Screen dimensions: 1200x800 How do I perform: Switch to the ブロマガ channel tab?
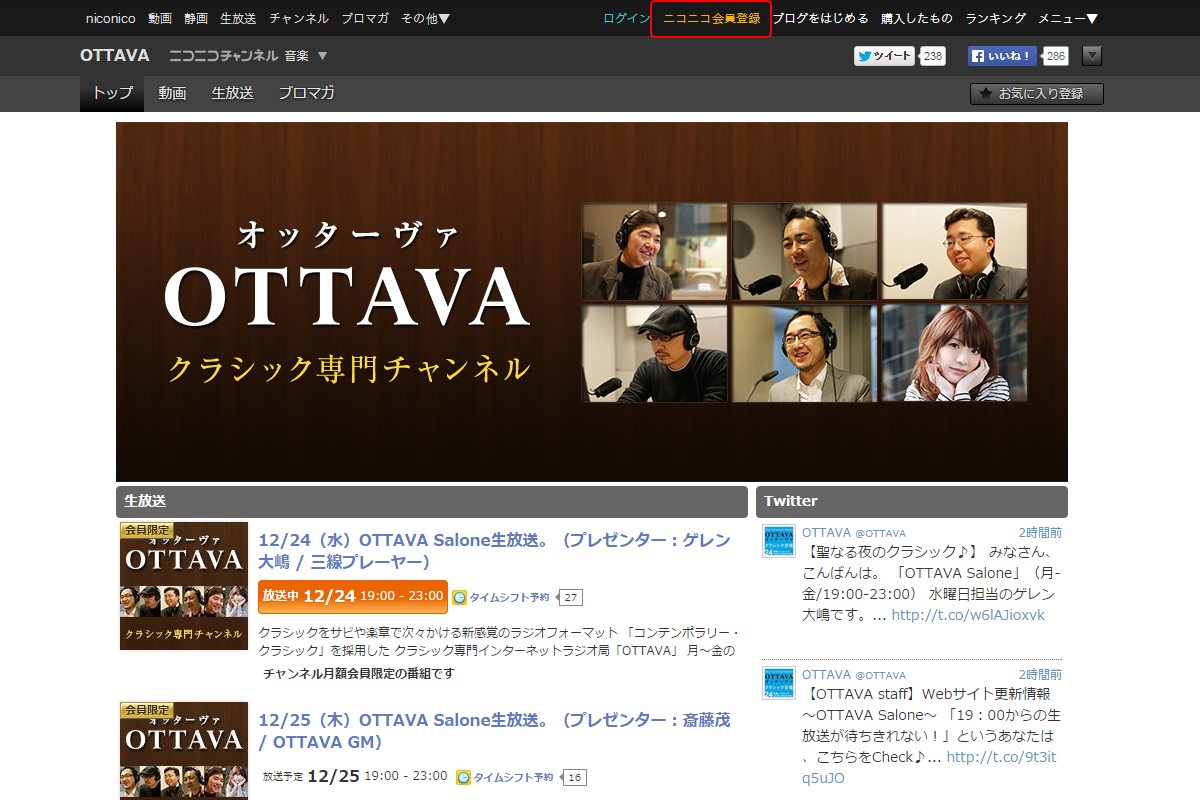coord(306,93)
